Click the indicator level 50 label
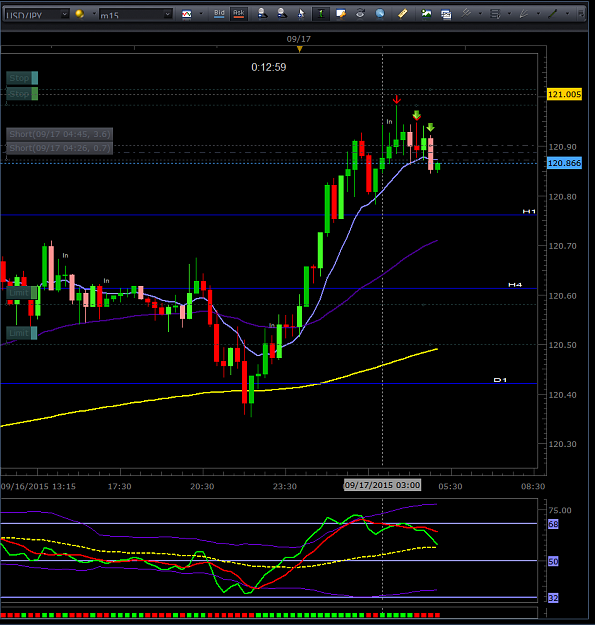The image size is (595, 625). [x=553, y=562]
